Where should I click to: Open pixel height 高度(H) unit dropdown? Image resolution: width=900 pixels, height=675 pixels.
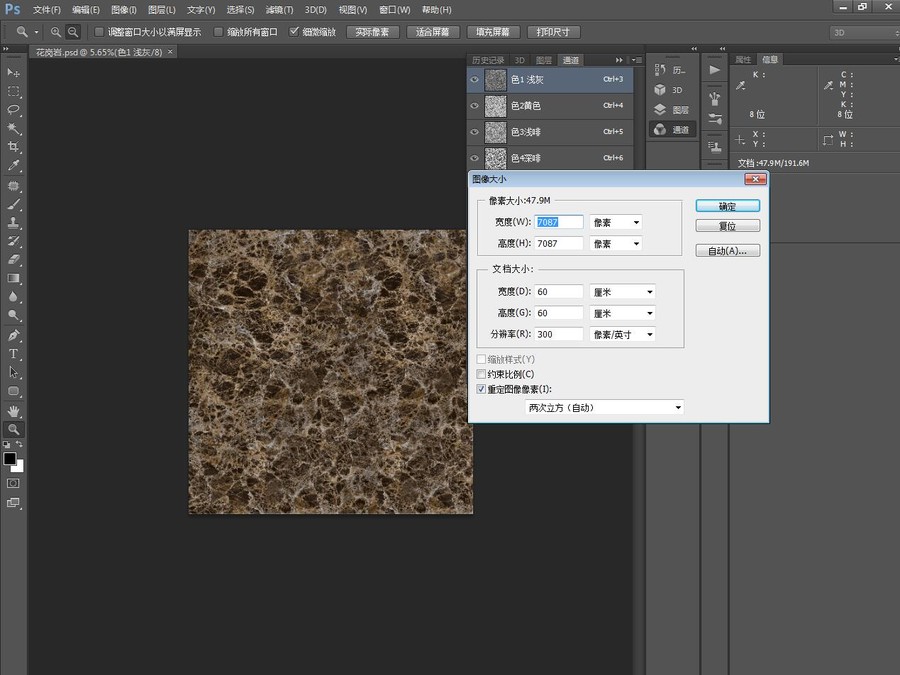click(x=615, y=243)
